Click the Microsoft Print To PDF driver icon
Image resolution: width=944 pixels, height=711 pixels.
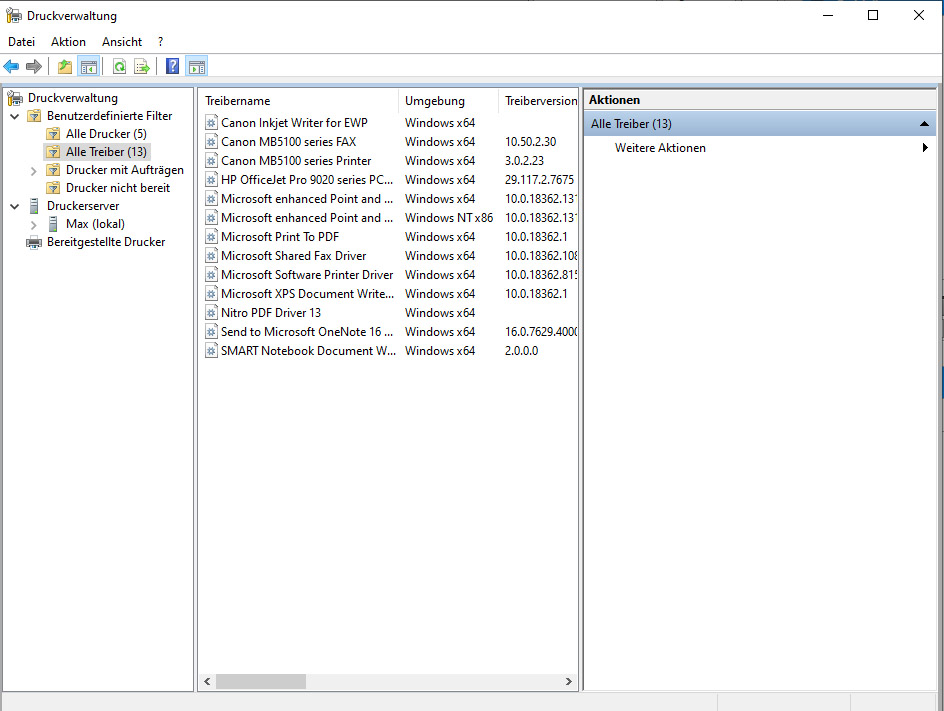[x=211, y=237]
